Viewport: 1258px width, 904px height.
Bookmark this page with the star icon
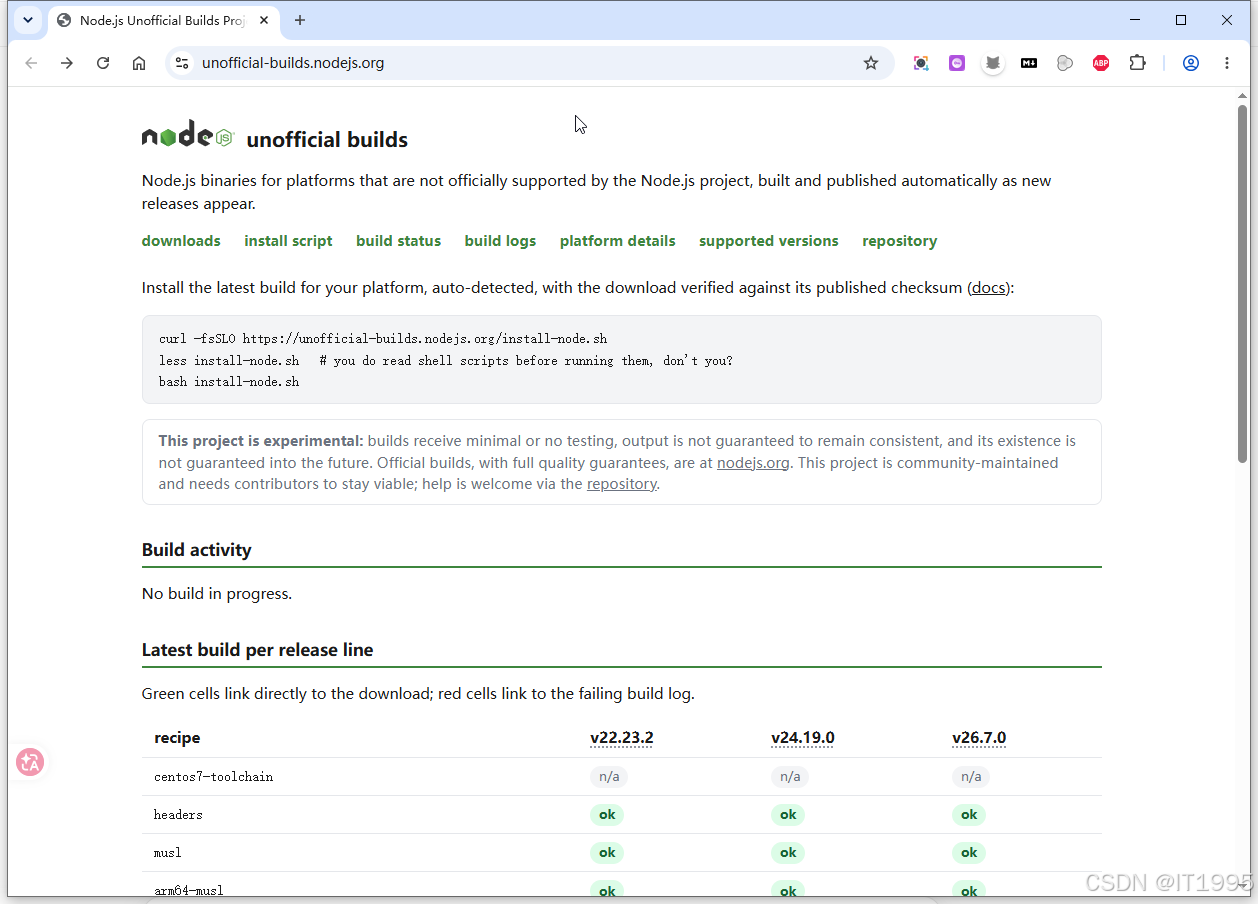(871, 63)
